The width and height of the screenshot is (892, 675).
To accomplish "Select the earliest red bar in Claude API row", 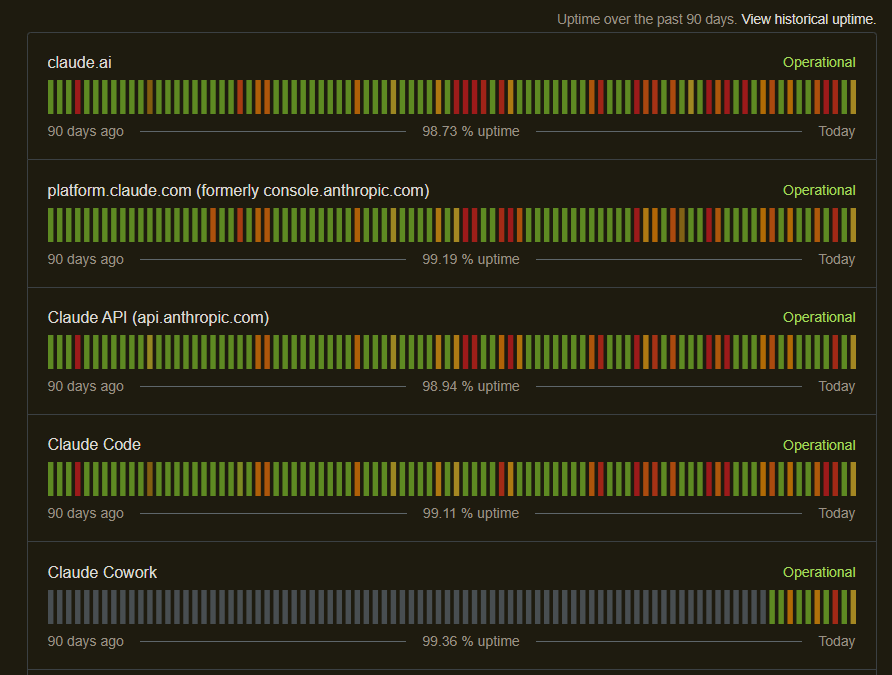I will click(78, 352).
